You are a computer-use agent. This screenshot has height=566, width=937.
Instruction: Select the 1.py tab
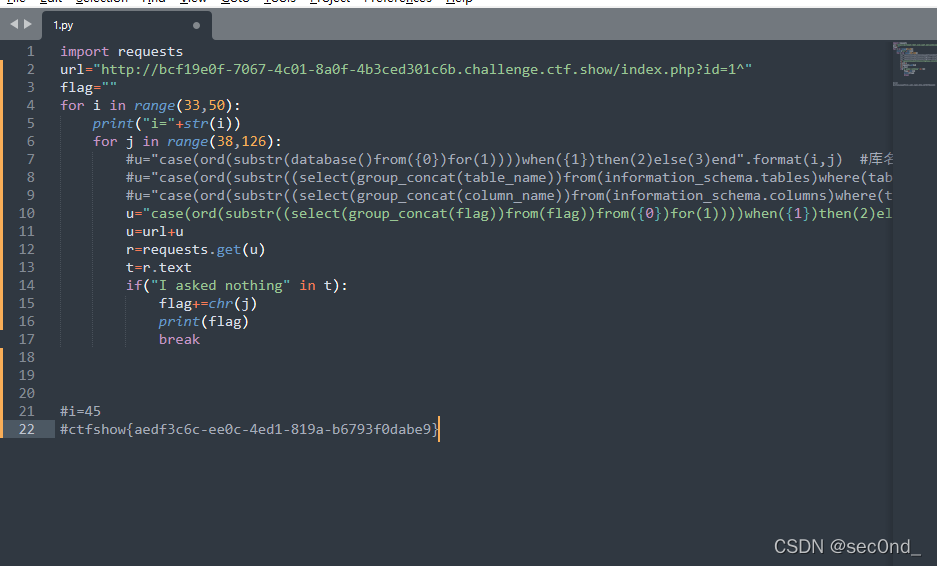click(127, 26)
